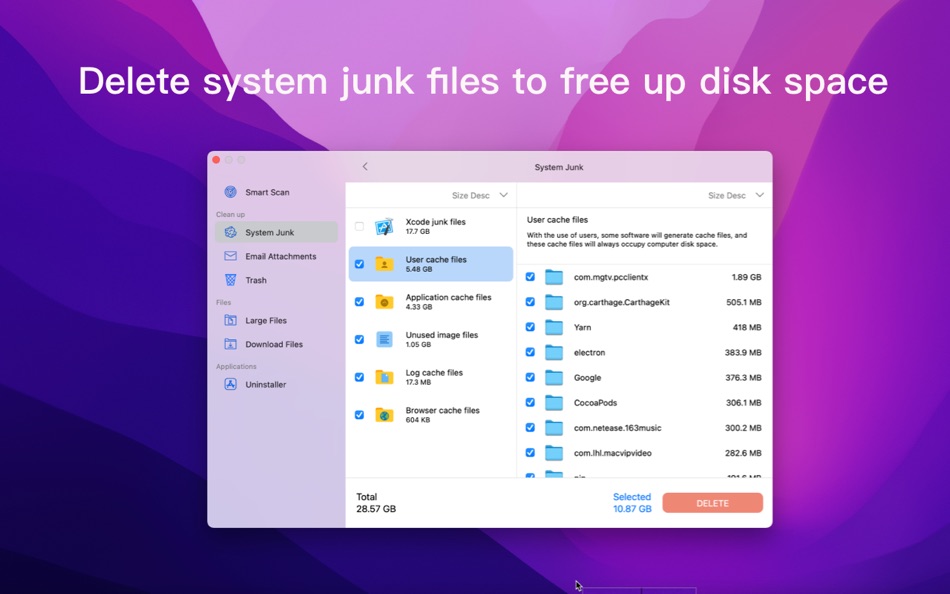Open the category list Size Desc dropdown
This screenshot has width=950, height=594.
pos(480,195)
